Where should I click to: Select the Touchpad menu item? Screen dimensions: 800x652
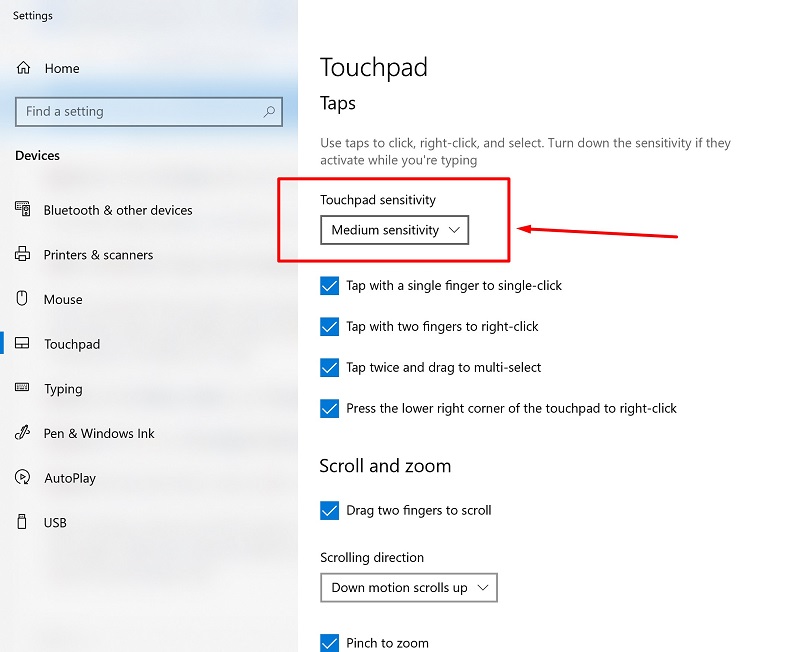pos(72,344)
